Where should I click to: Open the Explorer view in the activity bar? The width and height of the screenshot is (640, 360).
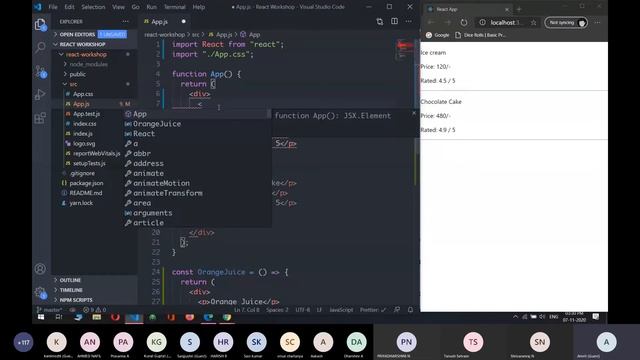tap(40, 25)
